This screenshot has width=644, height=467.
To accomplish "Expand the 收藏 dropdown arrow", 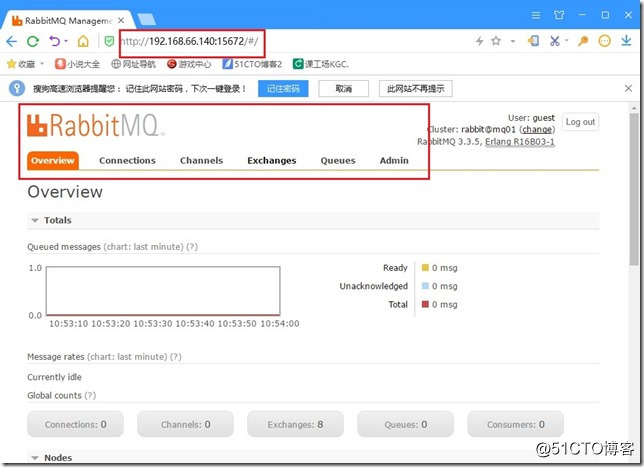I will point(42,64).
